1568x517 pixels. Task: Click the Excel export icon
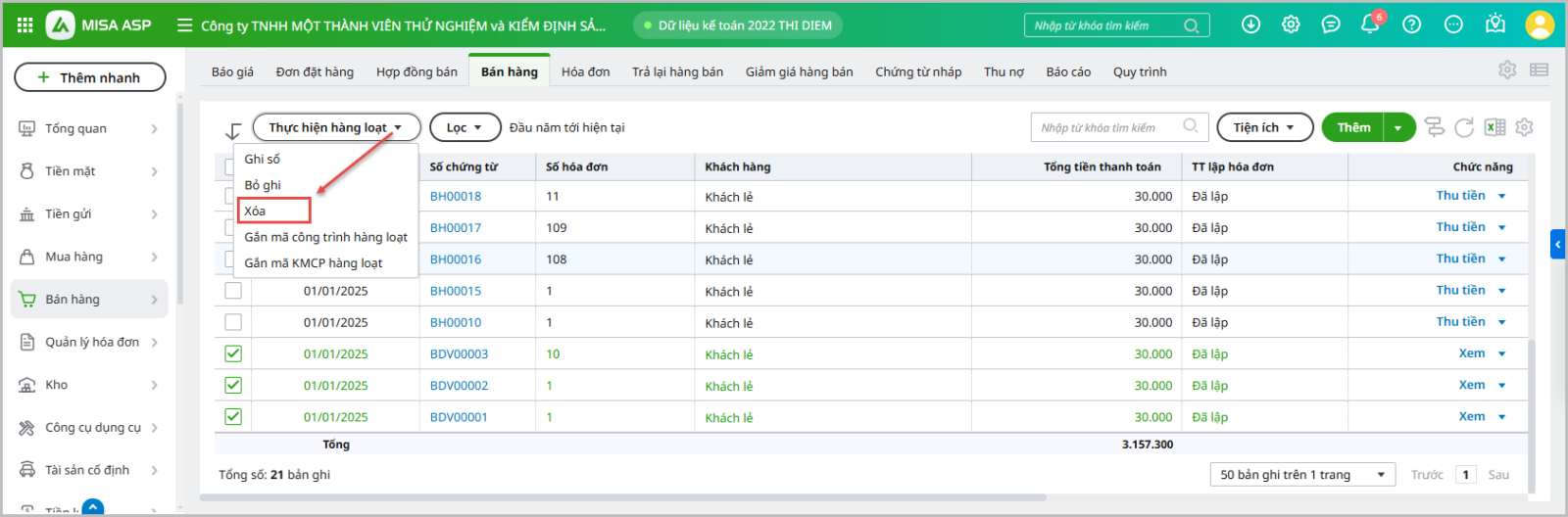[x=1494, y=127]
